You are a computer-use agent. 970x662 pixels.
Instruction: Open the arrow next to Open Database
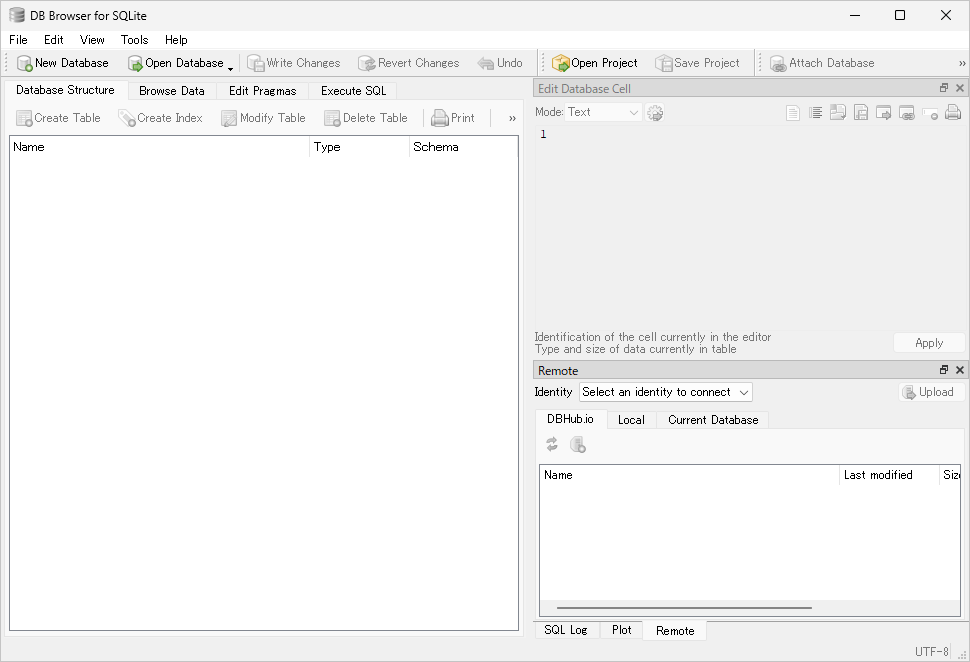(x=231, y=66)
